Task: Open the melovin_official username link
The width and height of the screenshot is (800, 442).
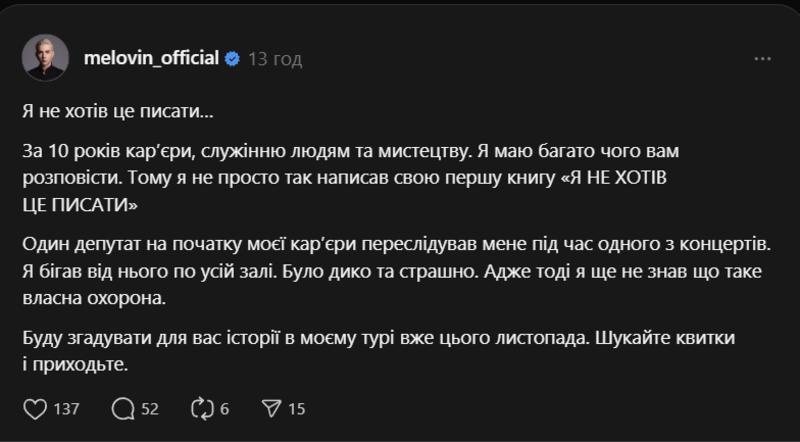Action: click(x=151, y=58)
